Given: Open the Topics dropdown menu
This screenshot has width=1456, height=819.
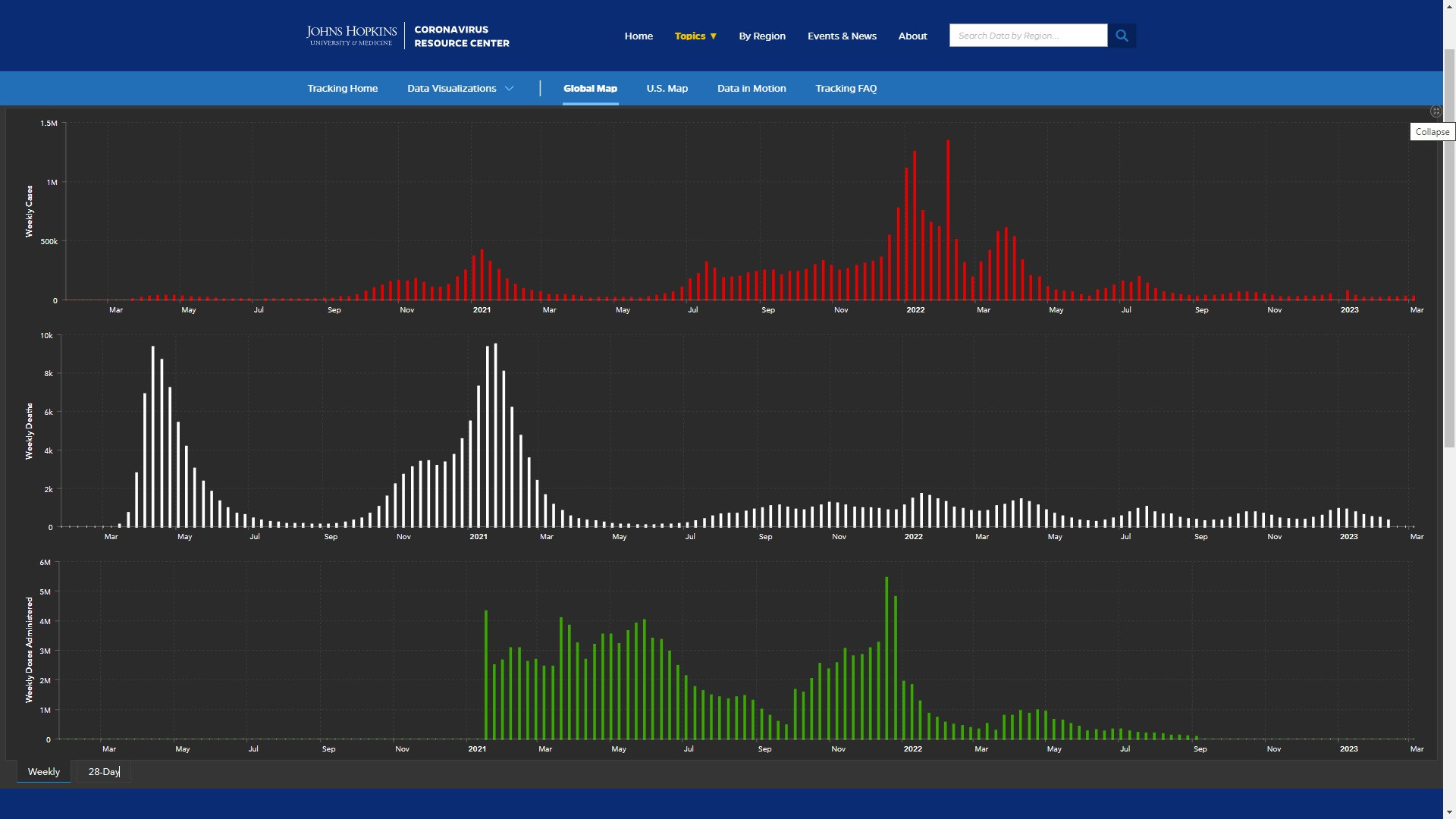Looking at the screenshot, I should [695, 36].
